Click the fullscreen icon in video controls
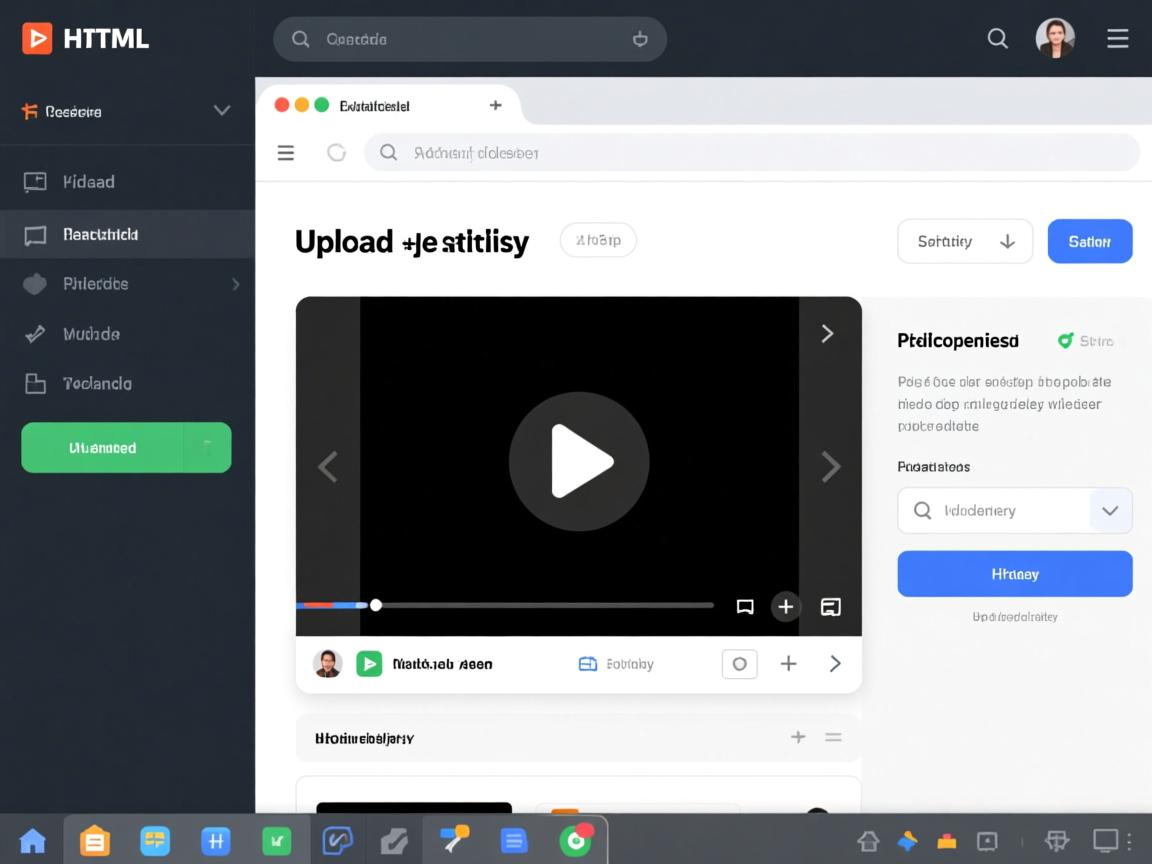 [830, 607]
